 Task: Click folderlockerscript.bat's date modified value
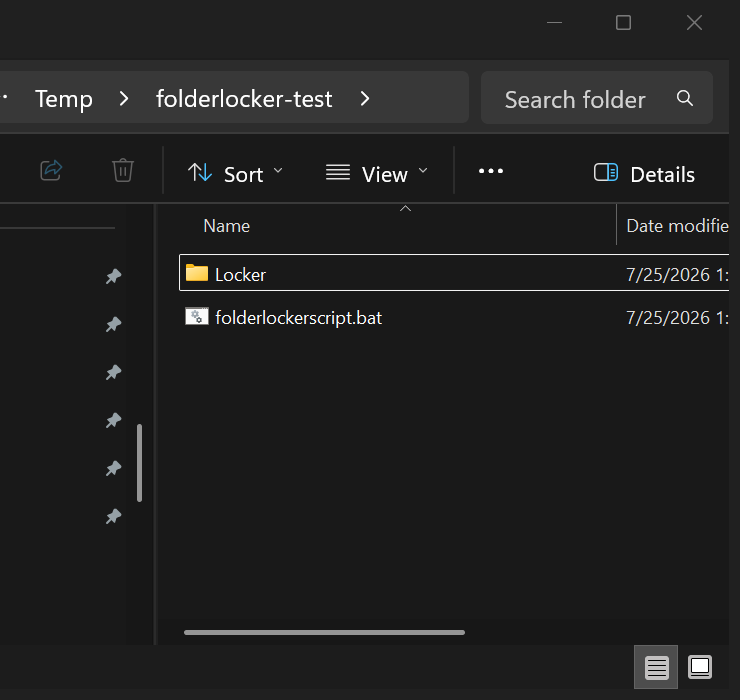[x=677, y=318]
